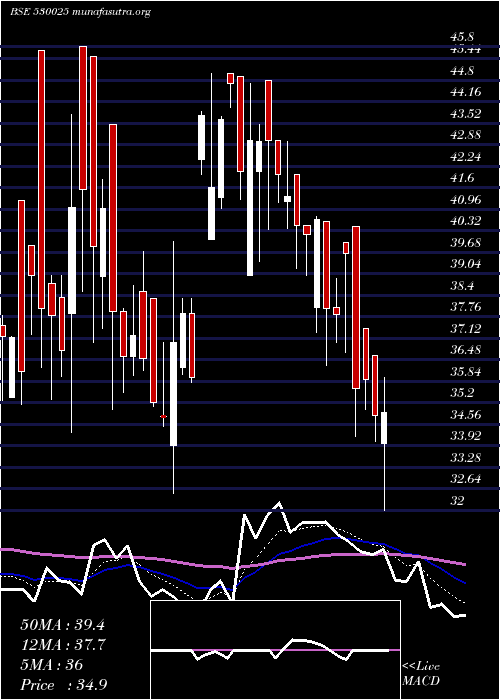Select the 45.8 price axis label
Image resolution: width=500 pixels, height=700 pixels.
tap(462, 37)
